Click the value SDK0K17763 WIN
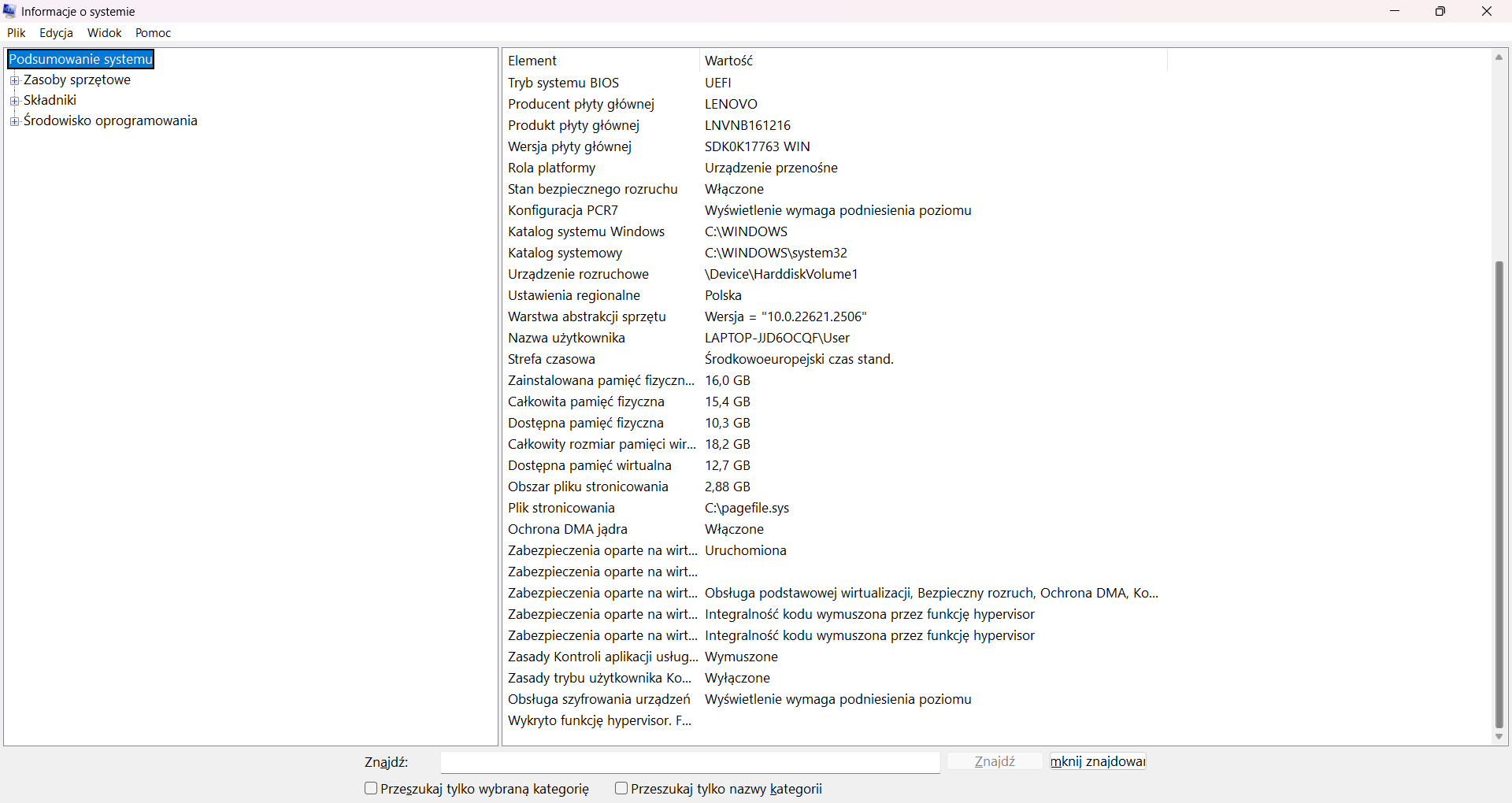This screenshot has width=1512, height=803. coord(757,146)
